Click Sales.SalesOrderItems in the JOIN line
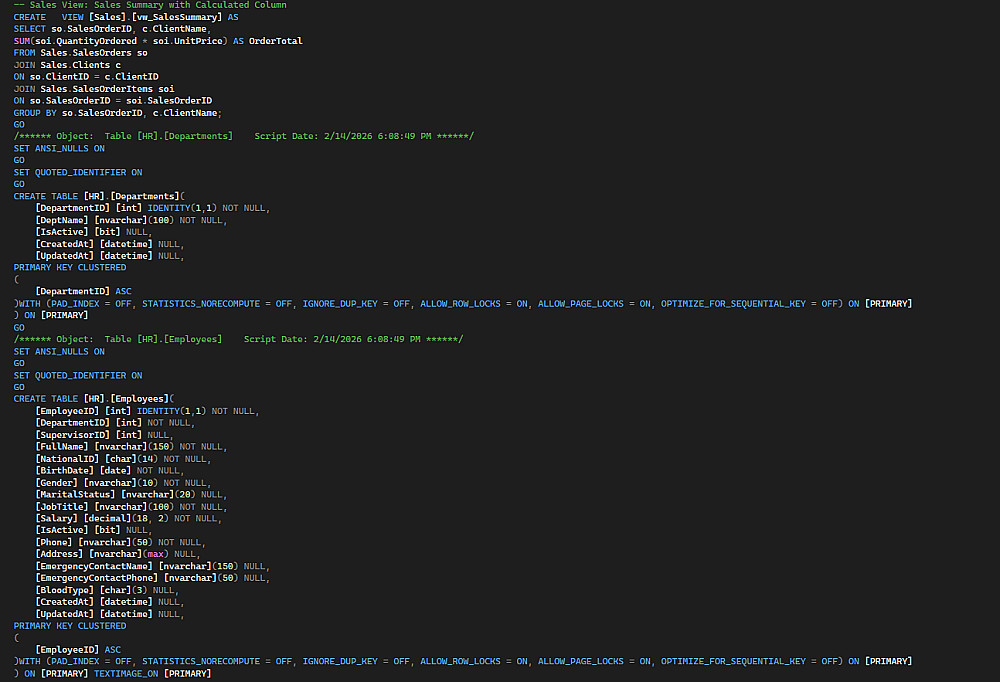Image resolution: width=1000 pixels, height=682 pixels. coord(97,89)
